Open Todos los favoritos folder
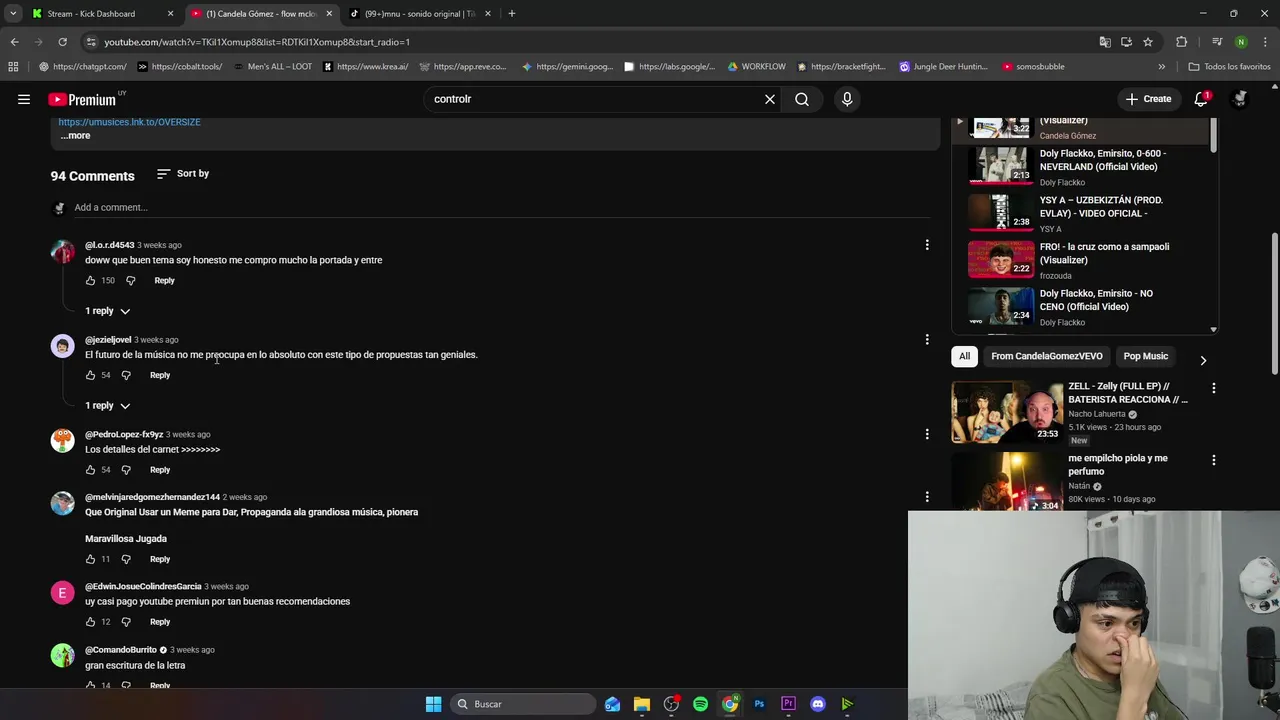This screenshot has height=720, width=1280. pos(1229,67)
